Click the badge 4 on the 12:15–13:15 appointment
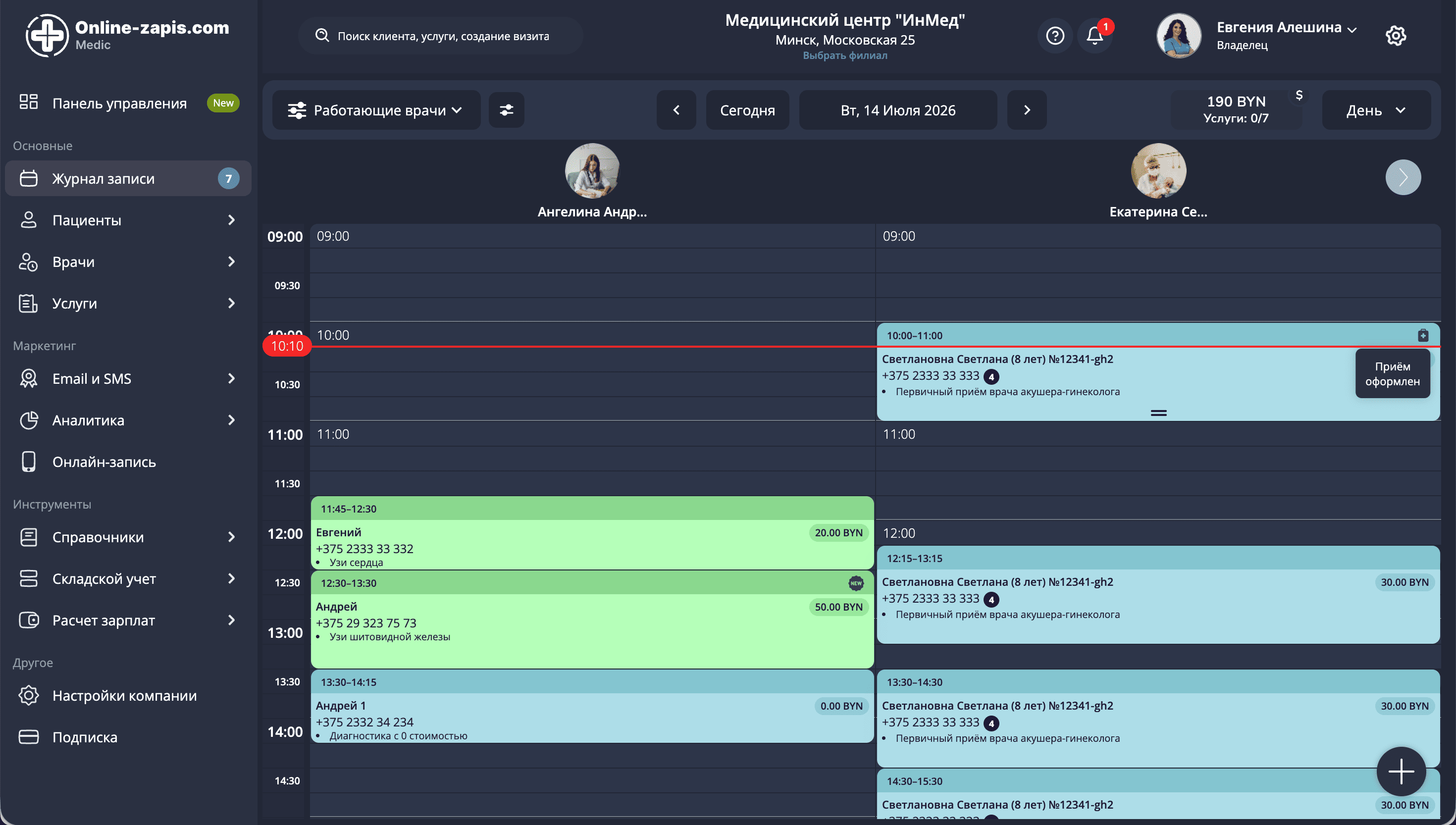1456x825 pixels. (991, 600)
